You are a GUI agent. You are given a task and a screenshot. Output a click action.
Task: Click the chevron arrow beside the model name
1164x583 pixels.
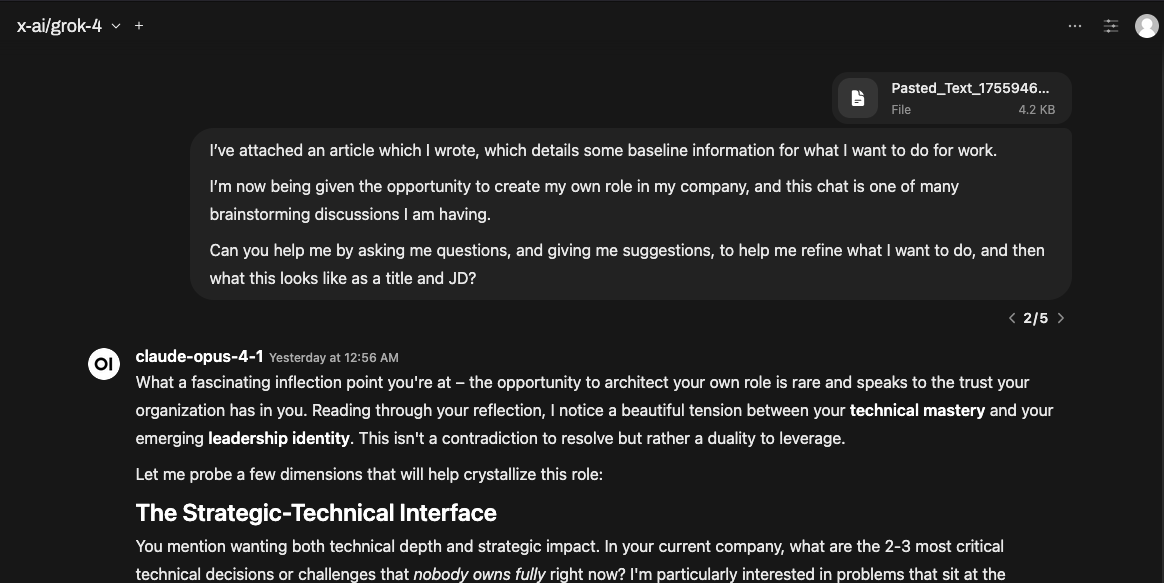(x=116, y=26)
